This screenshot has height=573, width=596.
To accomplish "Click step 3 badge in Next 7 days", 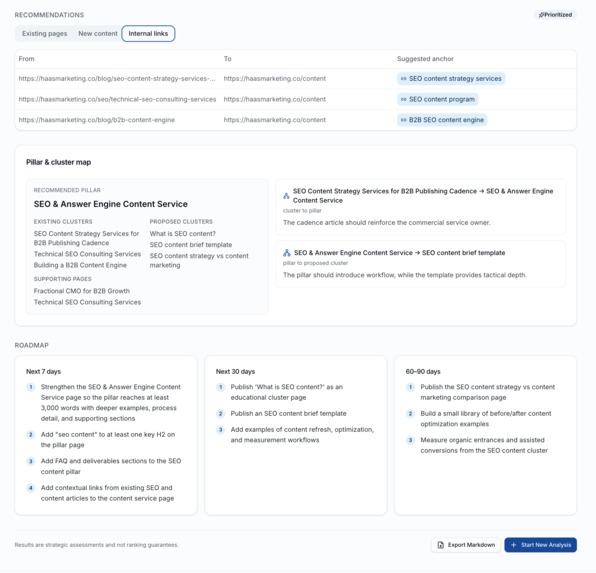I will coord(31,462).
